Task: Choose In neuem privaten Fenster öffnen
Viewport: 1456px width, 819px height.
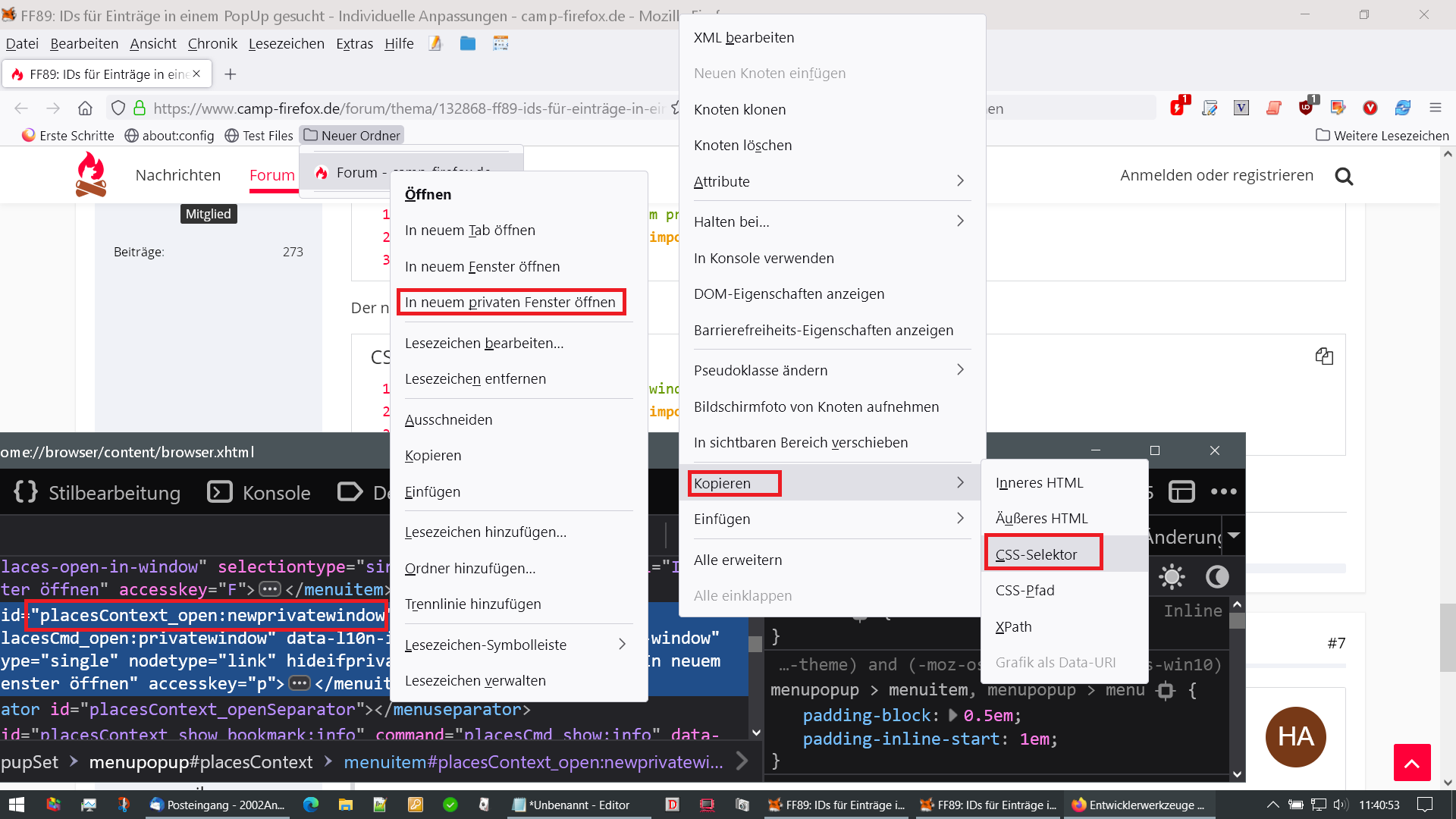Action: 510,302
